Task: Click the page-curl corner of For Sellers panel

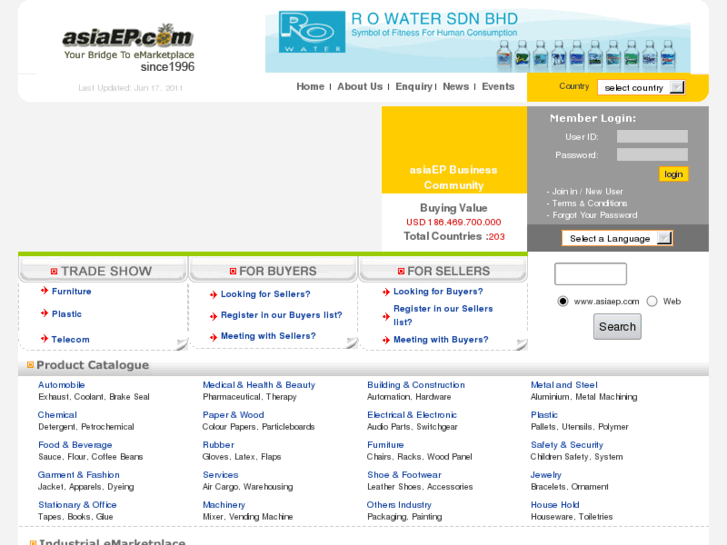Action: pos(522,344)
